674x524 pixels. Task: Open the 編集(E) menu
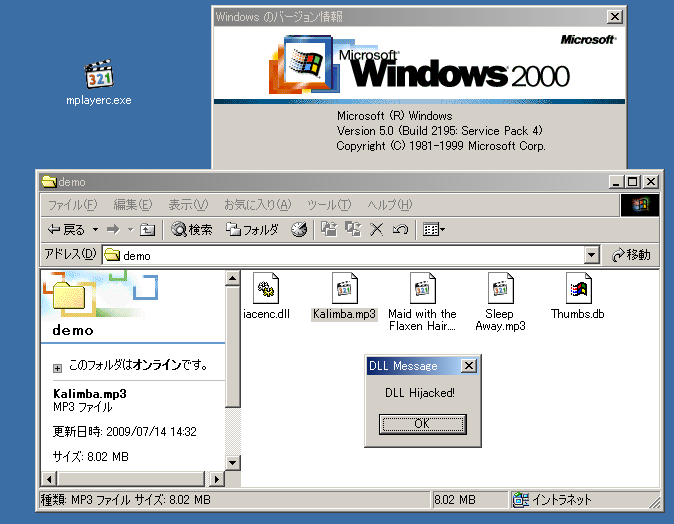coord(132,205)
